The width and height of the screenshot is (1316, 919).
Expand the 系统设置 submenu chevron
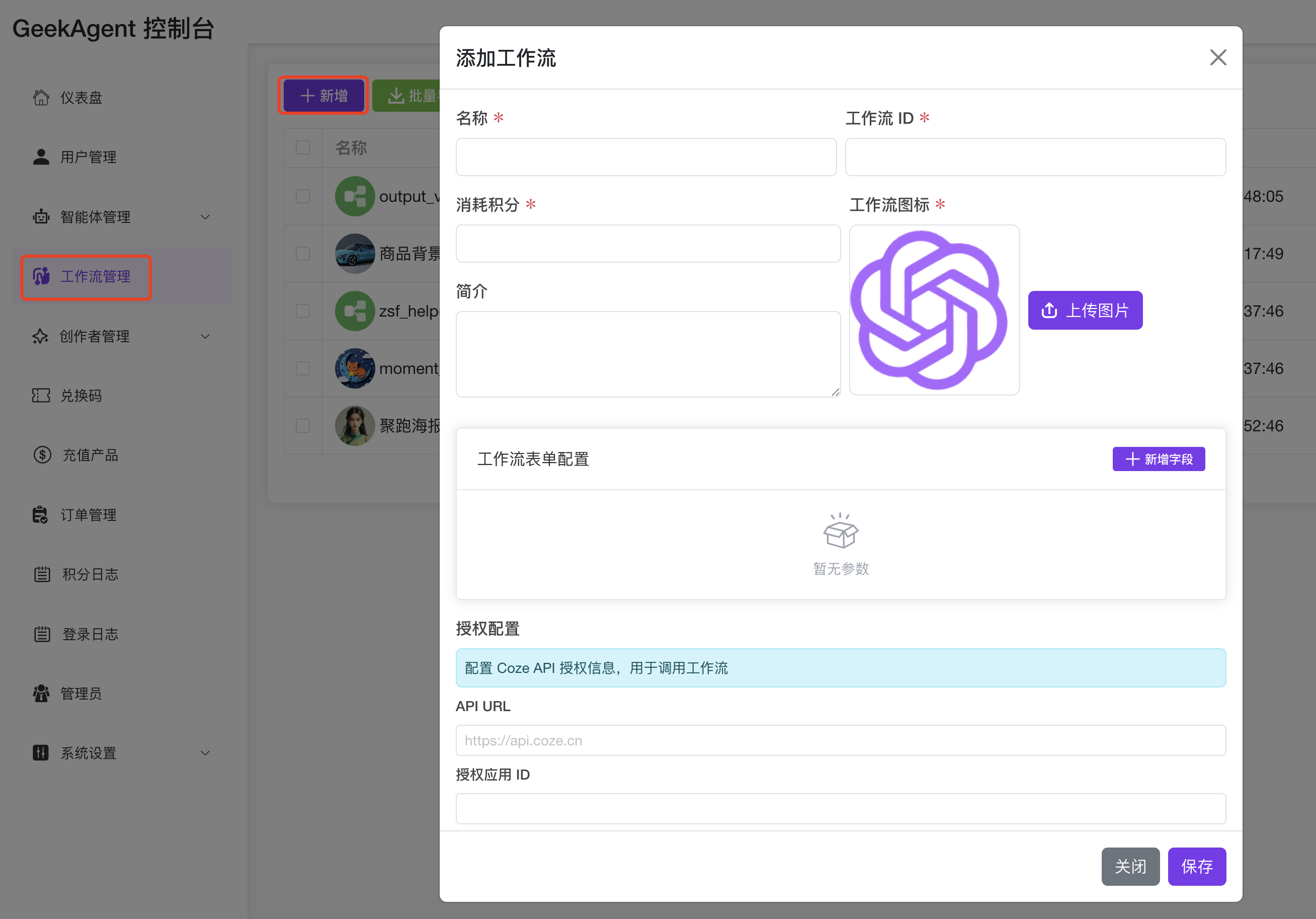(x=205, y=753)
